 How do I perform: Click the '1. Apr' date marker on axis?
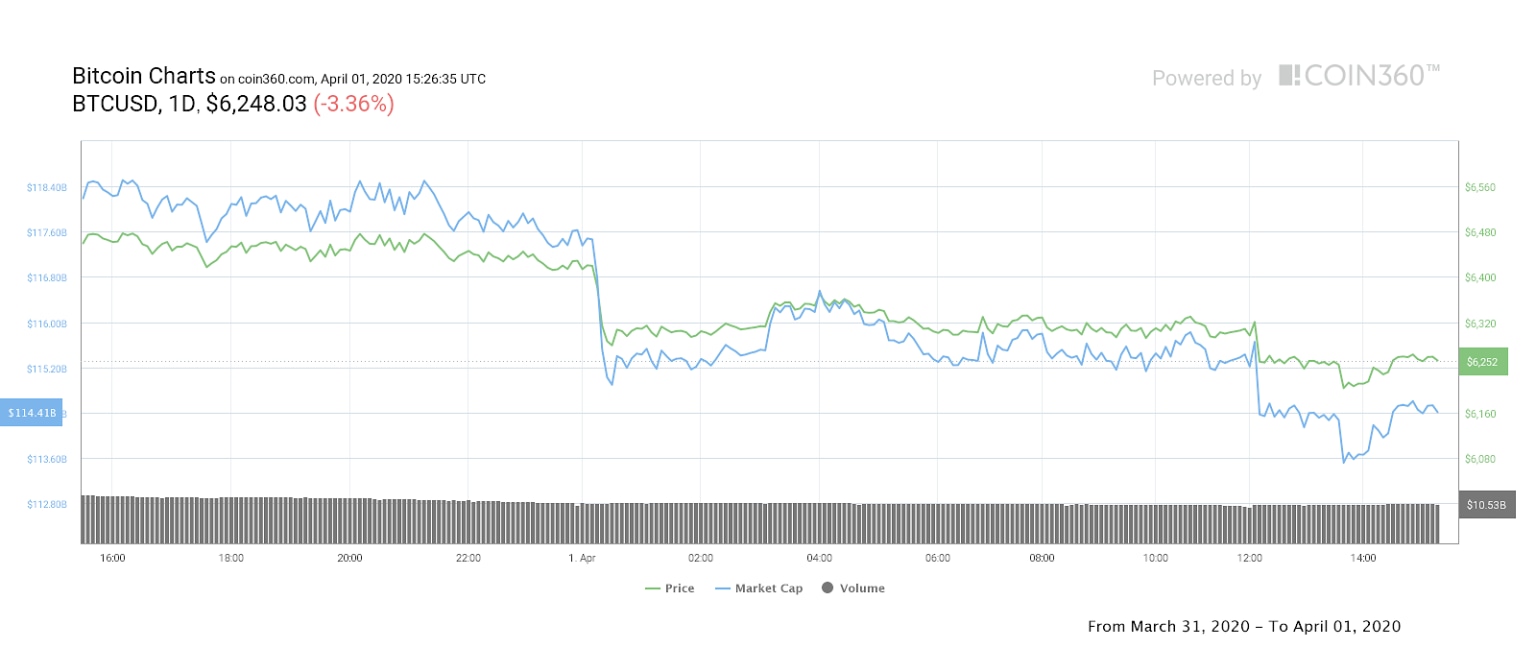(581, 557)
